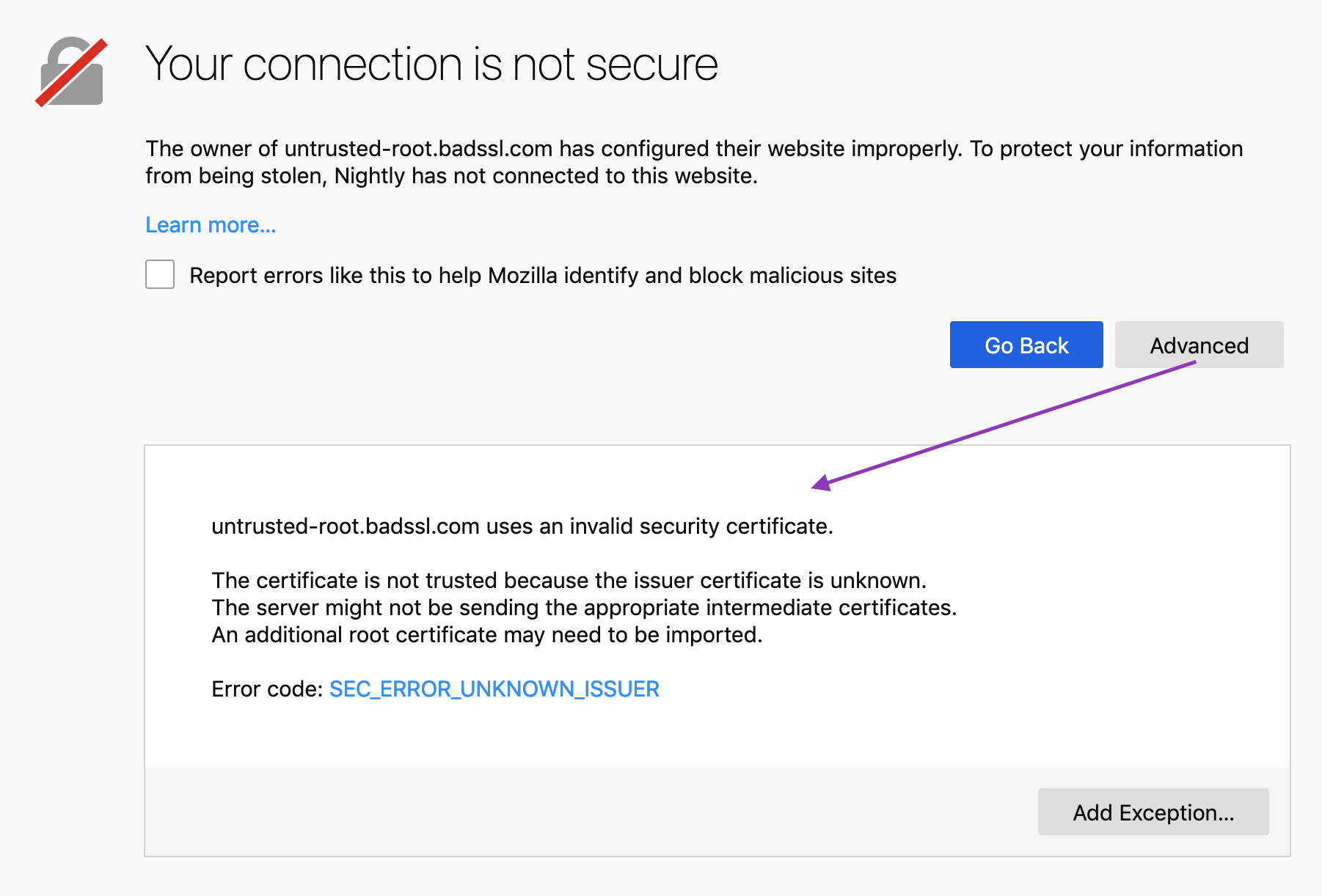
Task: Click the hostname in the top paragraph
Action: coord(418,149)
